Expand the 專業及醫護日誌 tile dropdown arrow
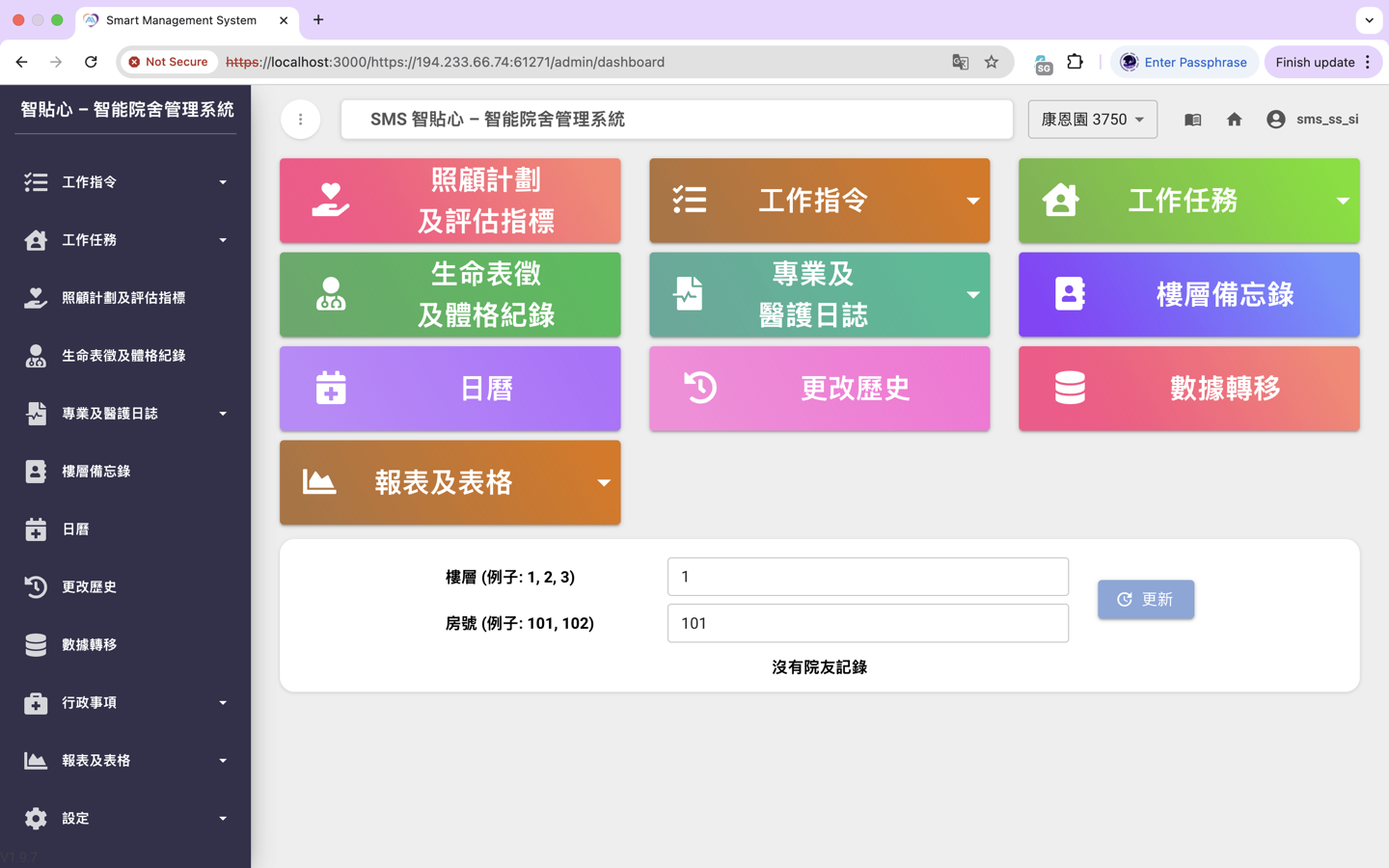The height and width of the screenshot is (868, 1389). tap(973, 294)
